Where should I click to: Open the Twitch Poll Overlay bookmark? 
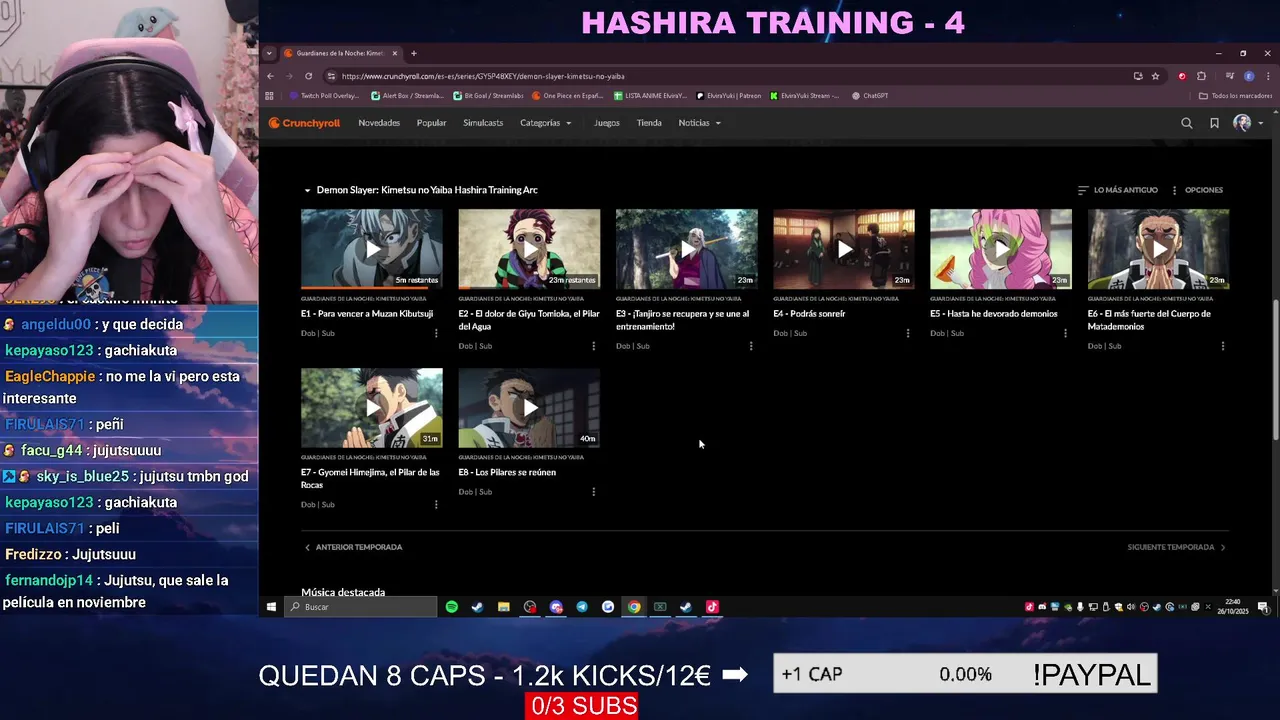(x=325, y=96)
